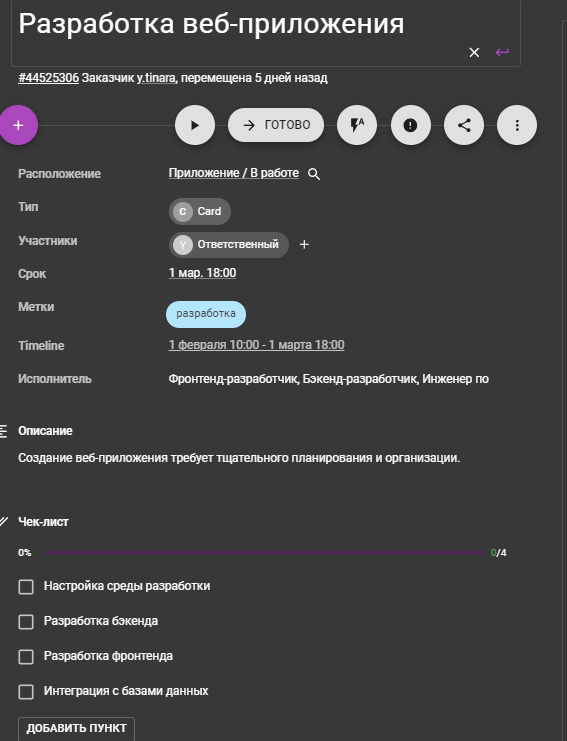Check 'Интеграция с базами данных' checkbox
567x741 pixels.
click(x=26, y=692)
